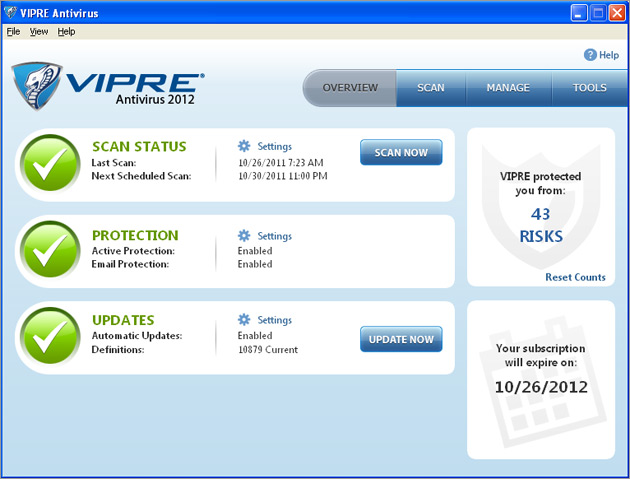Click the last scan date 10/26/2011 7:23 AM
Screen dimensions: 630x479
pyautogui.click(x=280, y=163)
